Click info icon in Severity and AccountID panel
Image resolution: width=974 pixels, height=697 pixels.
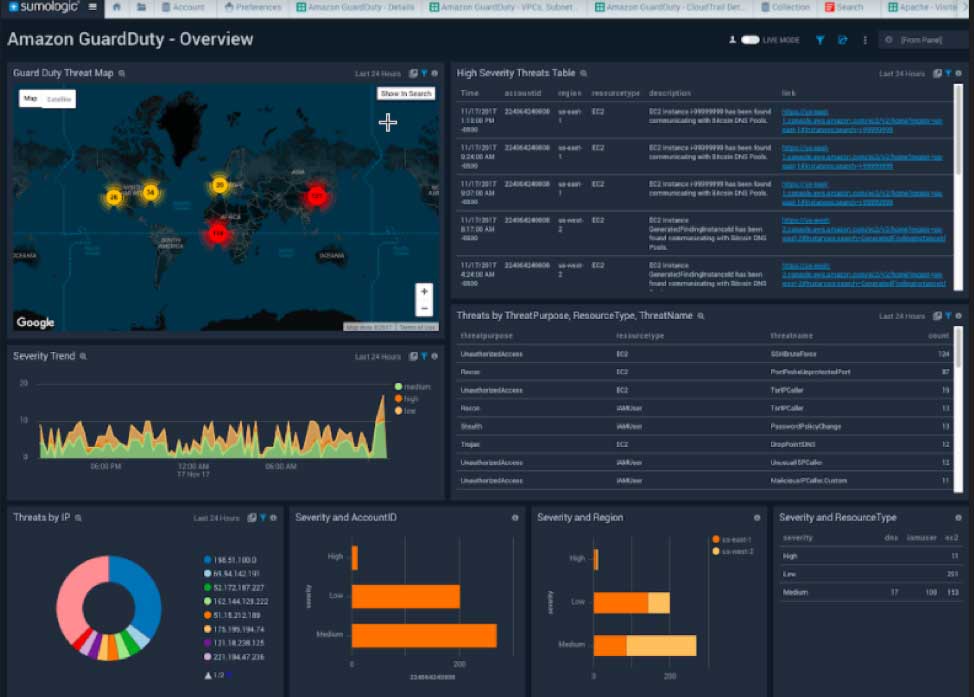515,518
